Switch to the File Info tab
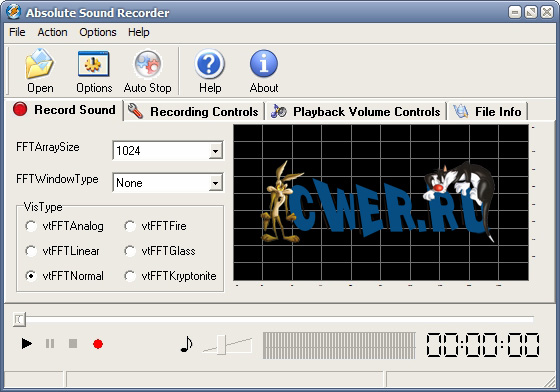The width and height of the screenshot is (560, 392). 488,112
